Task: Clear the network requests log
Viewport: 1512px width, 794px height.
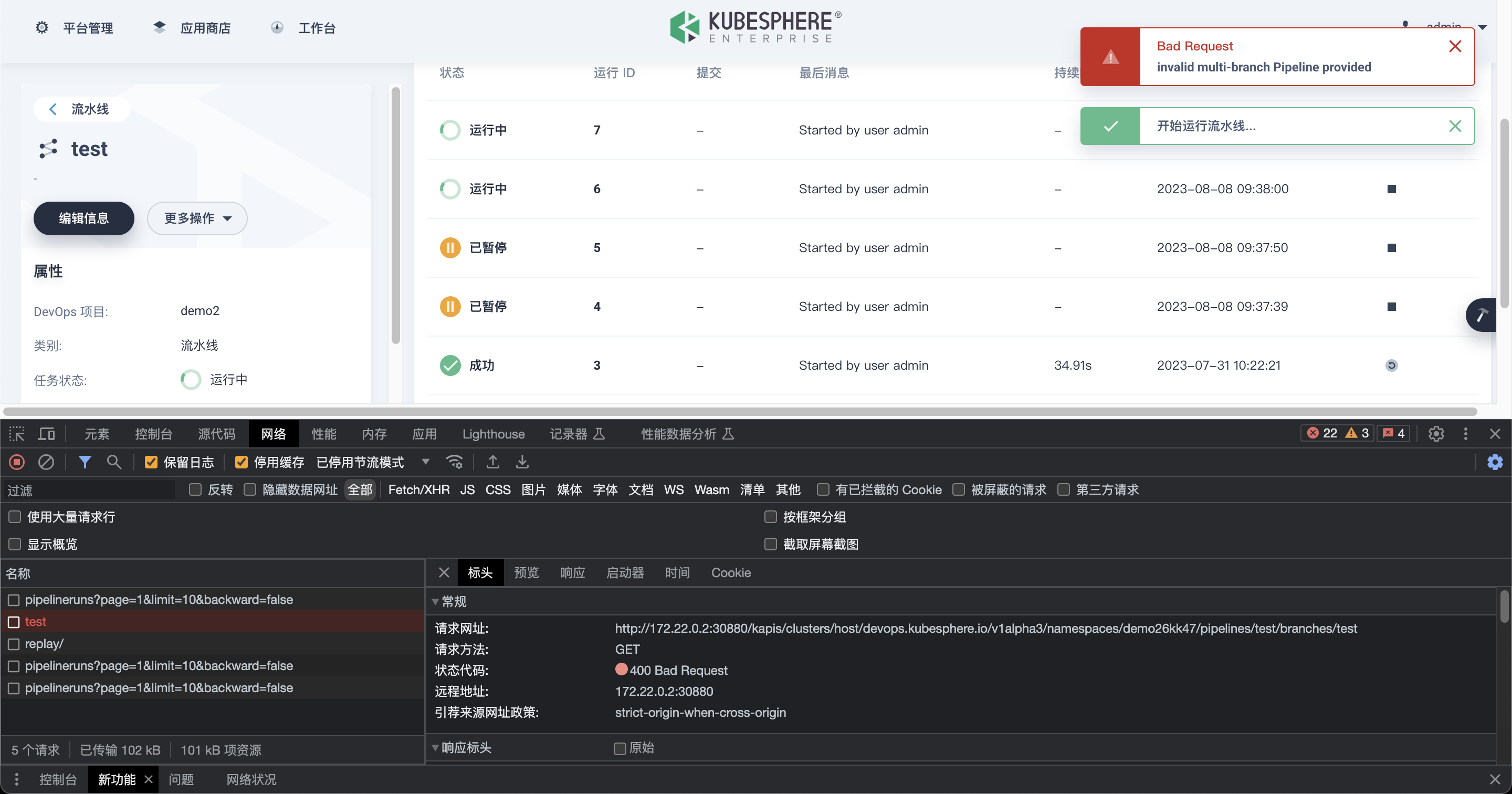Action: (46, 462)
